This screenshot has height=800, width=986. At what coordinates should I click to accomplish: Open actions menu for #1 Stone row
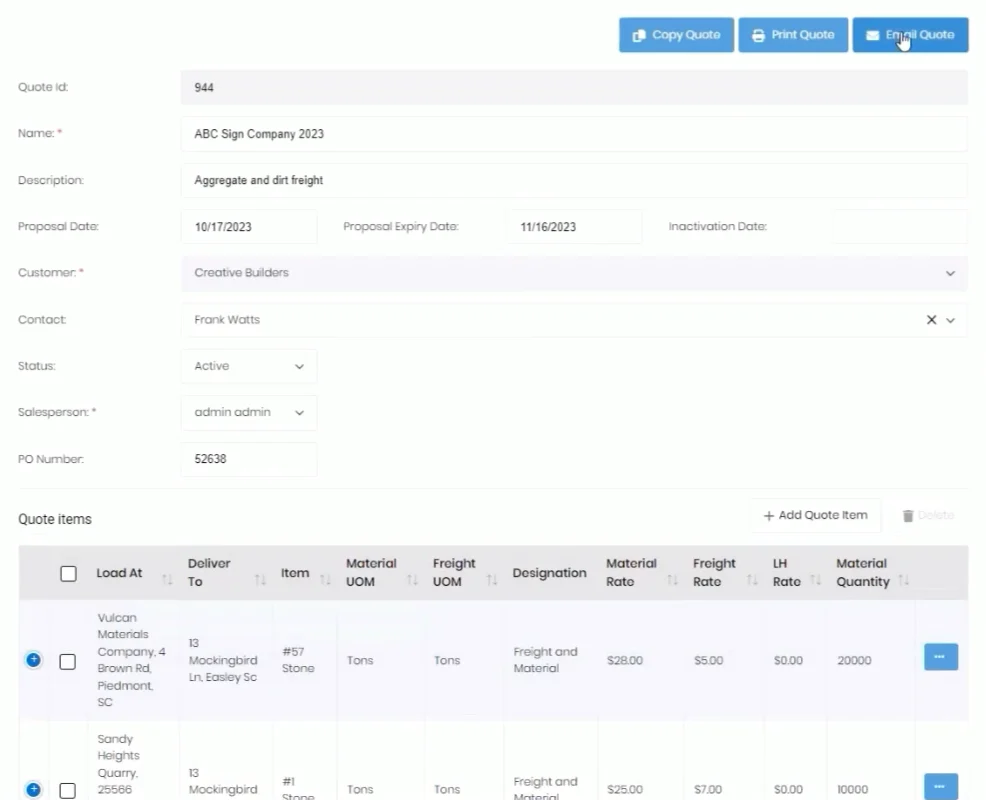(x=940, y=786)
